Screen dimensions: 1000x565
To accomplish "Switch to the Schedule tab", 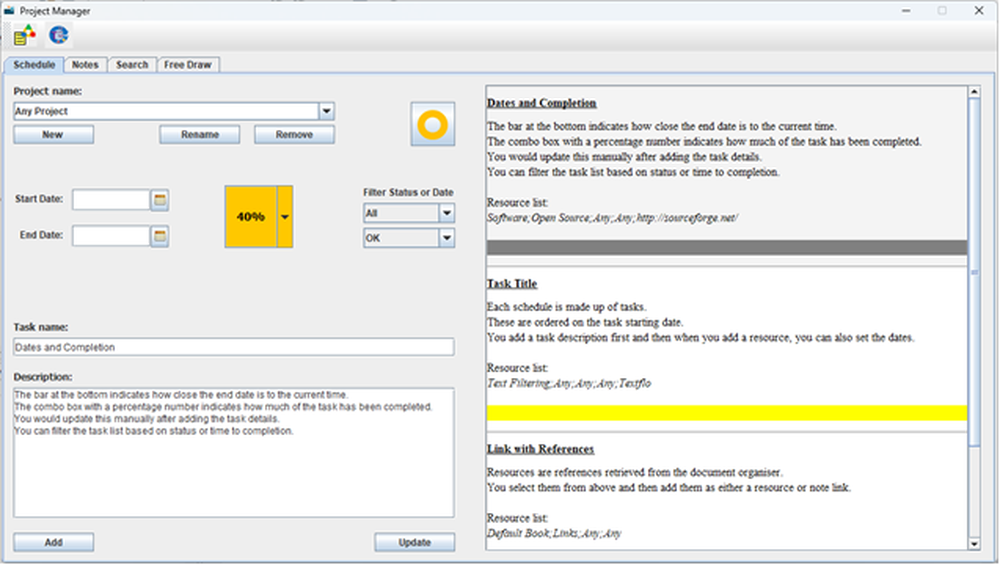I will pos(34,64).
